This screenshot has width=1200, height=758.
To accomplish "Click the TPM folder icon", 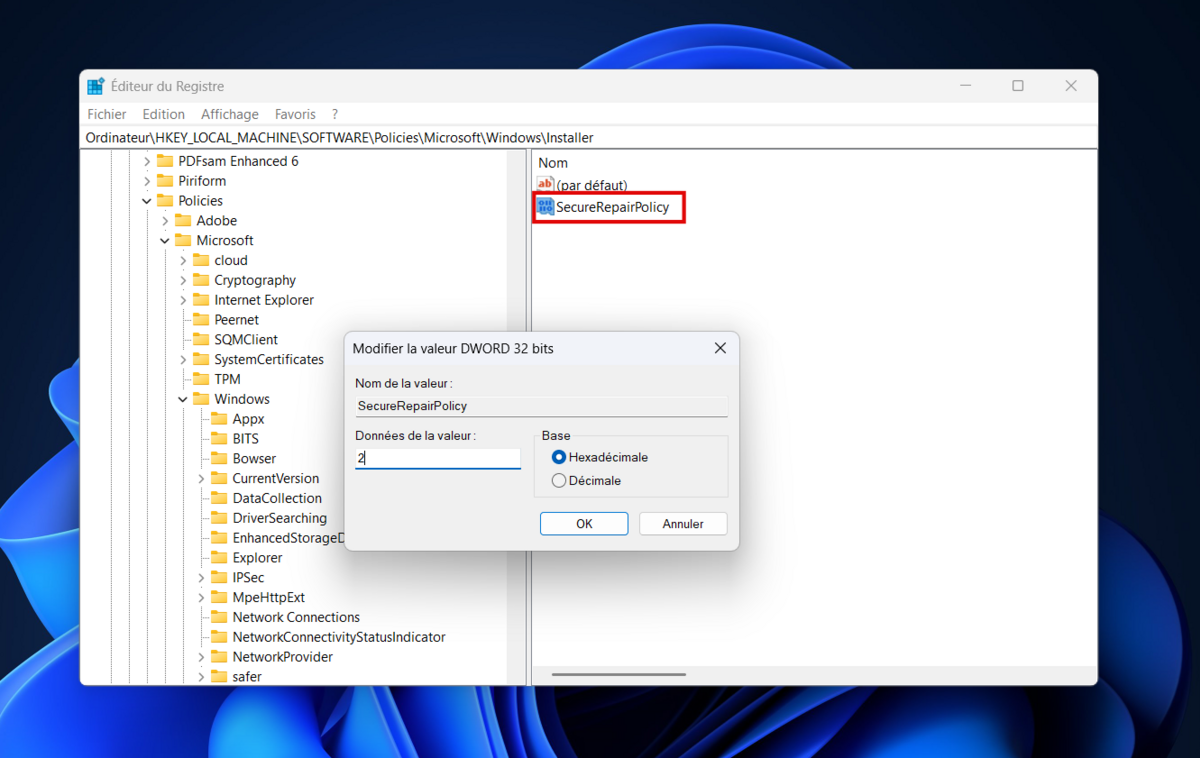I will pos(201,379).
